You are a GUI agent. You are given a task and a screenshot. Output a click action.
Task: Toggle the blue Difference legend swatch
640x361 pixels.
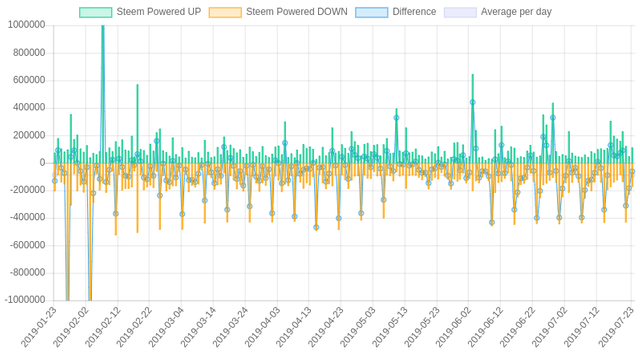[371, 12]
